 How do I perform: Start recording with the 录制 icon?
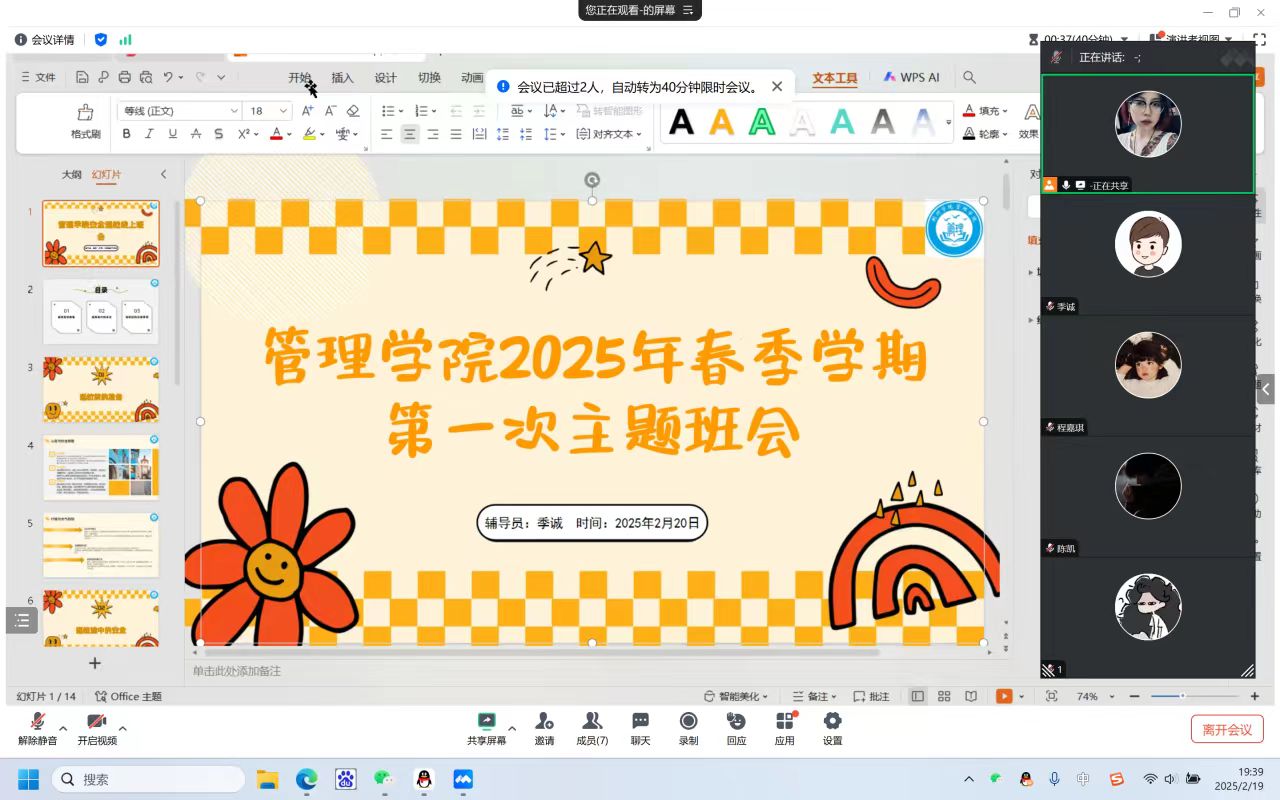[x=688, y=721]
